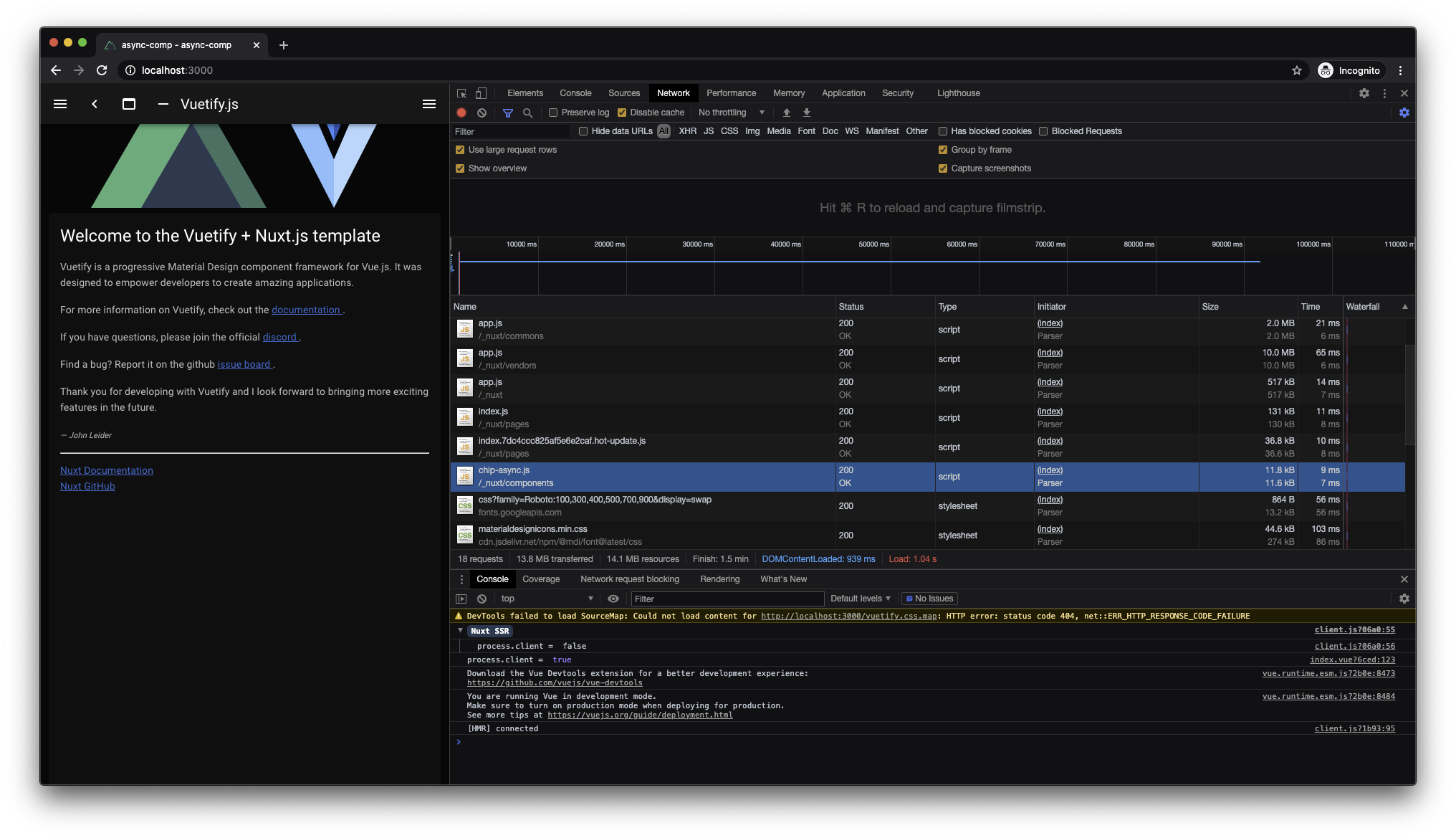Toggle Capture screenshots checkbox
The width and height of the screenshot is (1456, 838).
(x=943, y=168)
